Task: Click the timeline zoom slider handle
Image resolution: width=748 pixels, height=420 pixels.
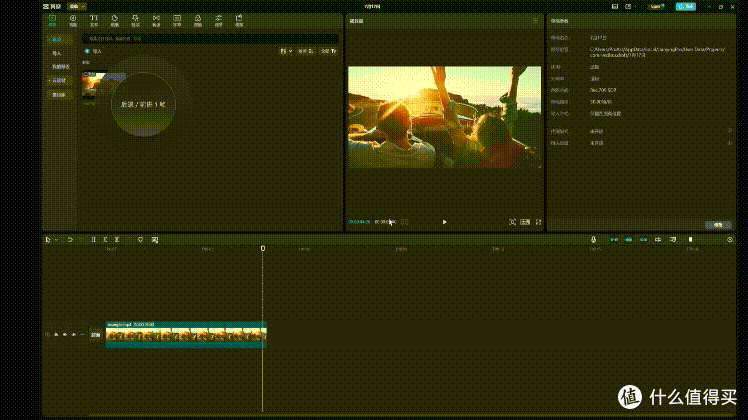Action: [x=690, y=240]
